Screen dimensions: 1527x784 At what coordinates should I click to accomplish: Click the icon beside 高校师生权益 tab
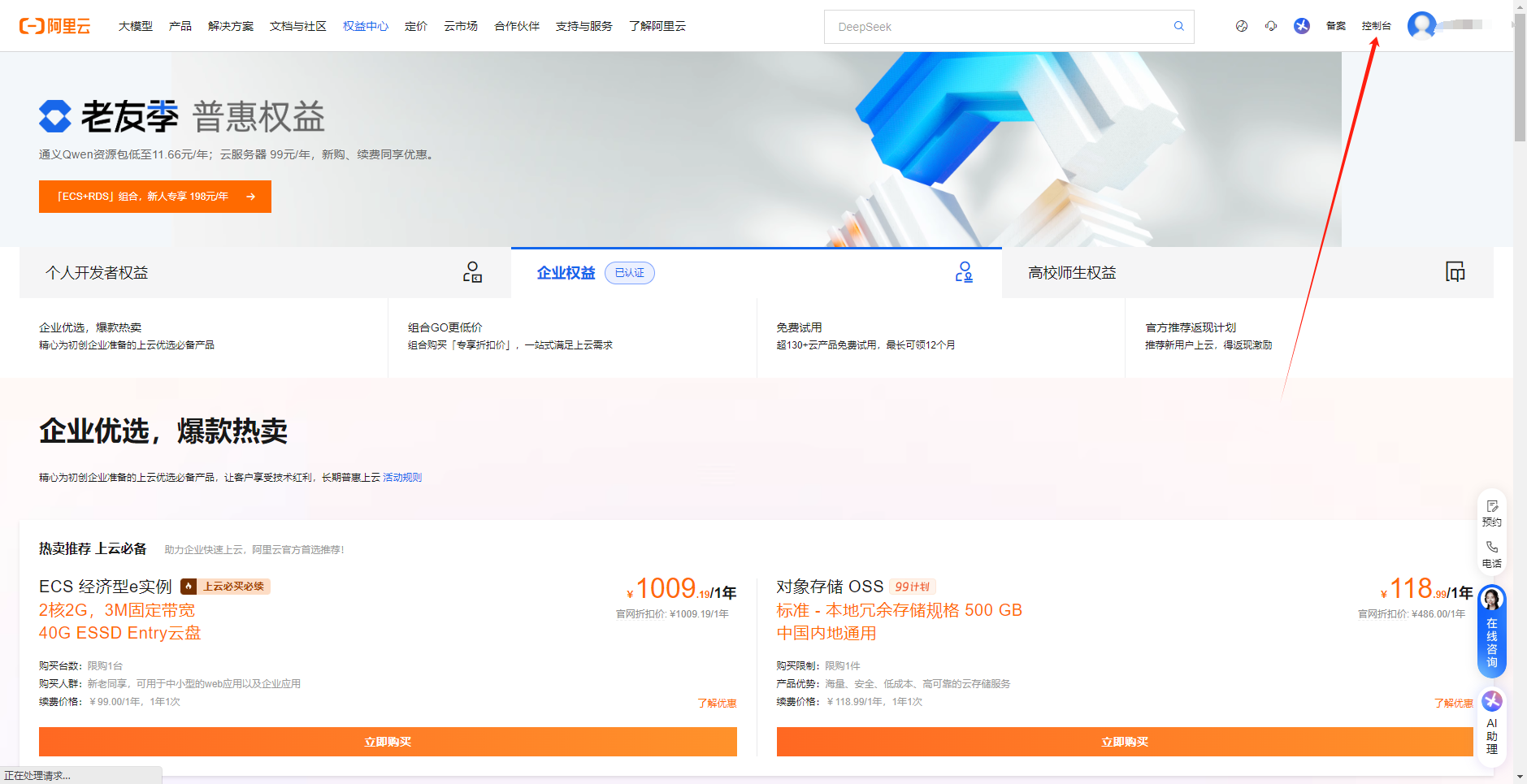(1455, 272)
